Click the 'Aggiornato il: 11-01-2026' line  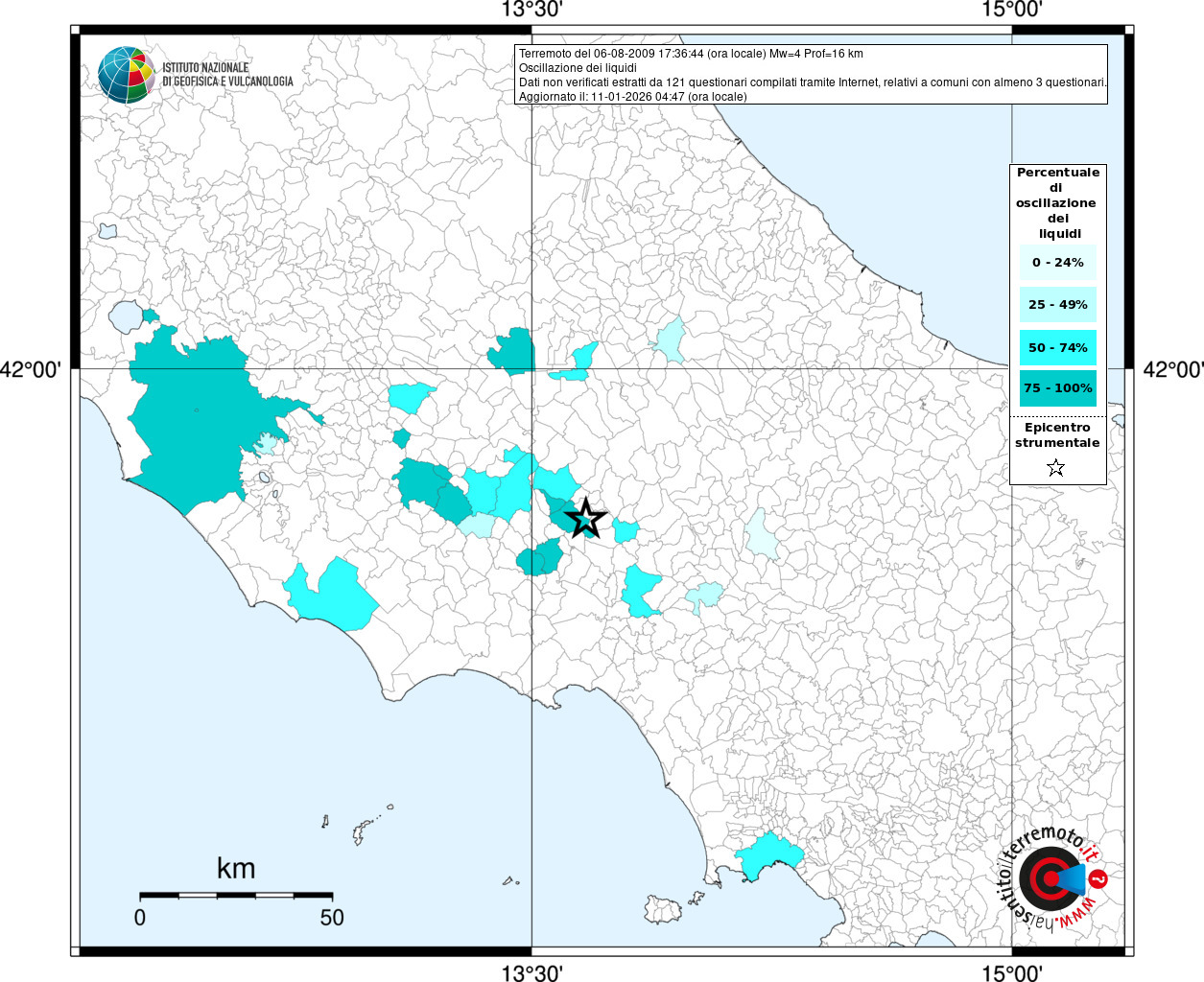point(633,97)
